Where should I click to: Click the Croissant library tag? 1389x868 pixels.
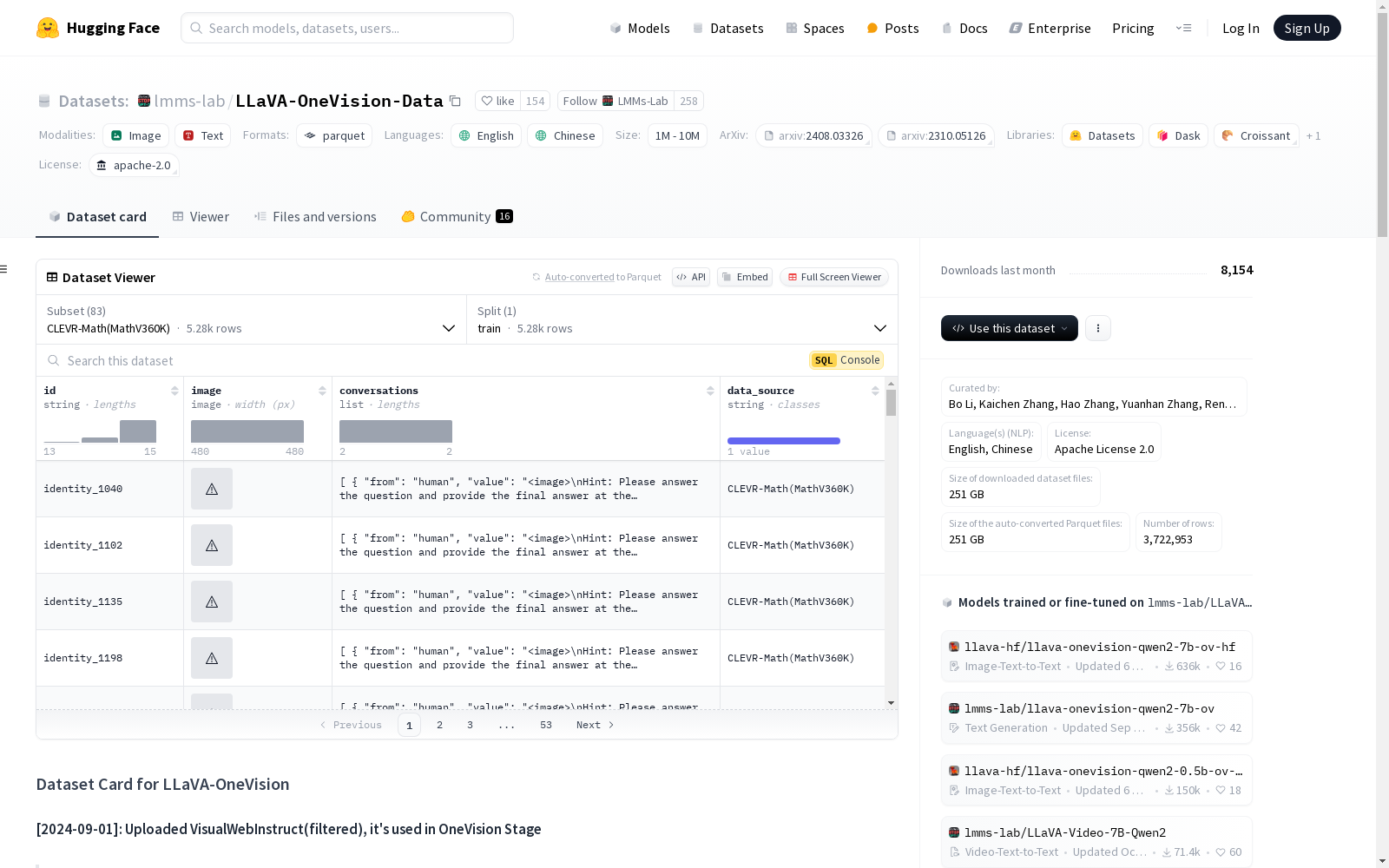tap(1256, 135)
